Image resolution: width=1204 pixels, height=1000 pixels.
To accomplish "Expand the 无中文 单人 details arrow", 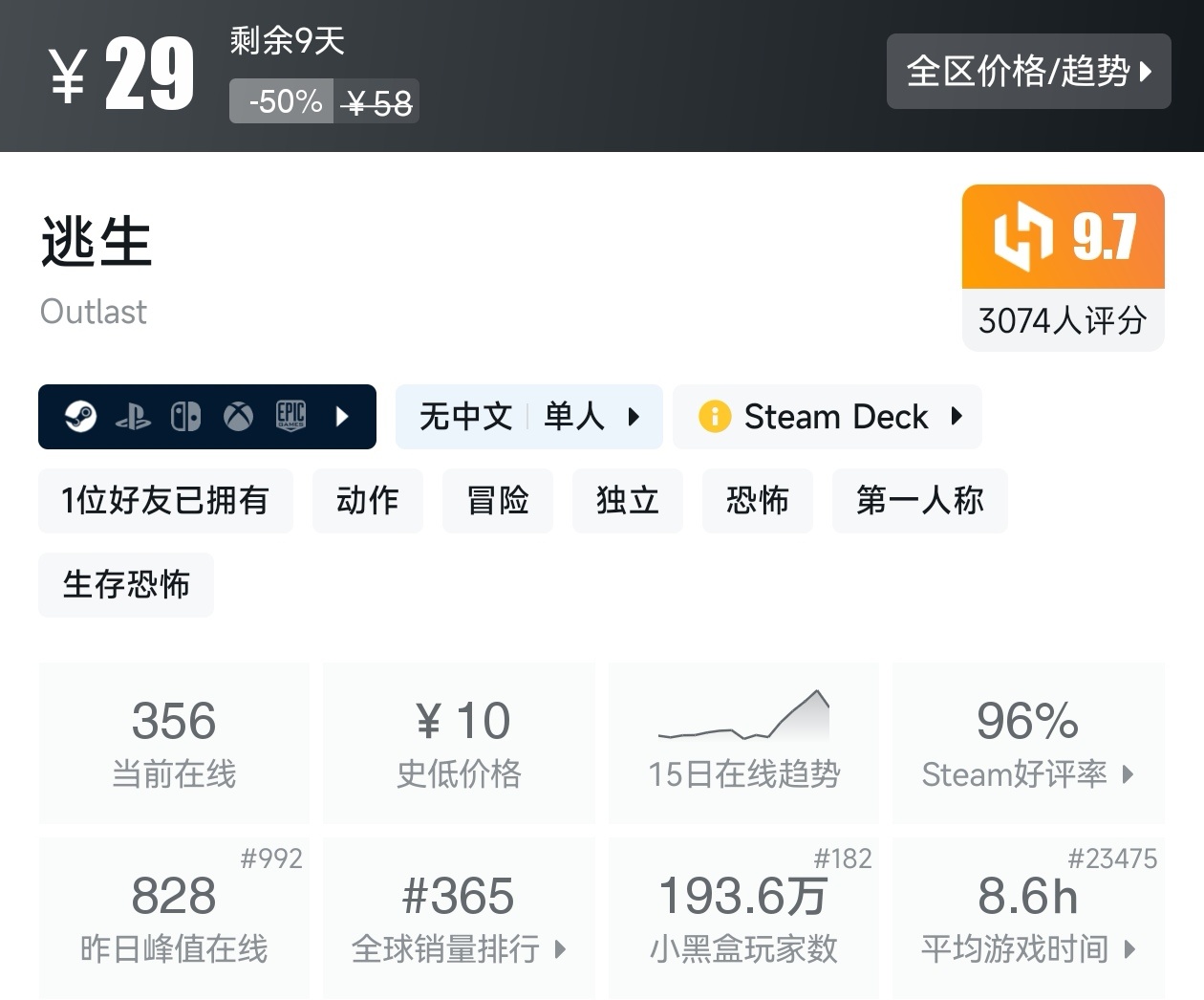I will (634, 417).
